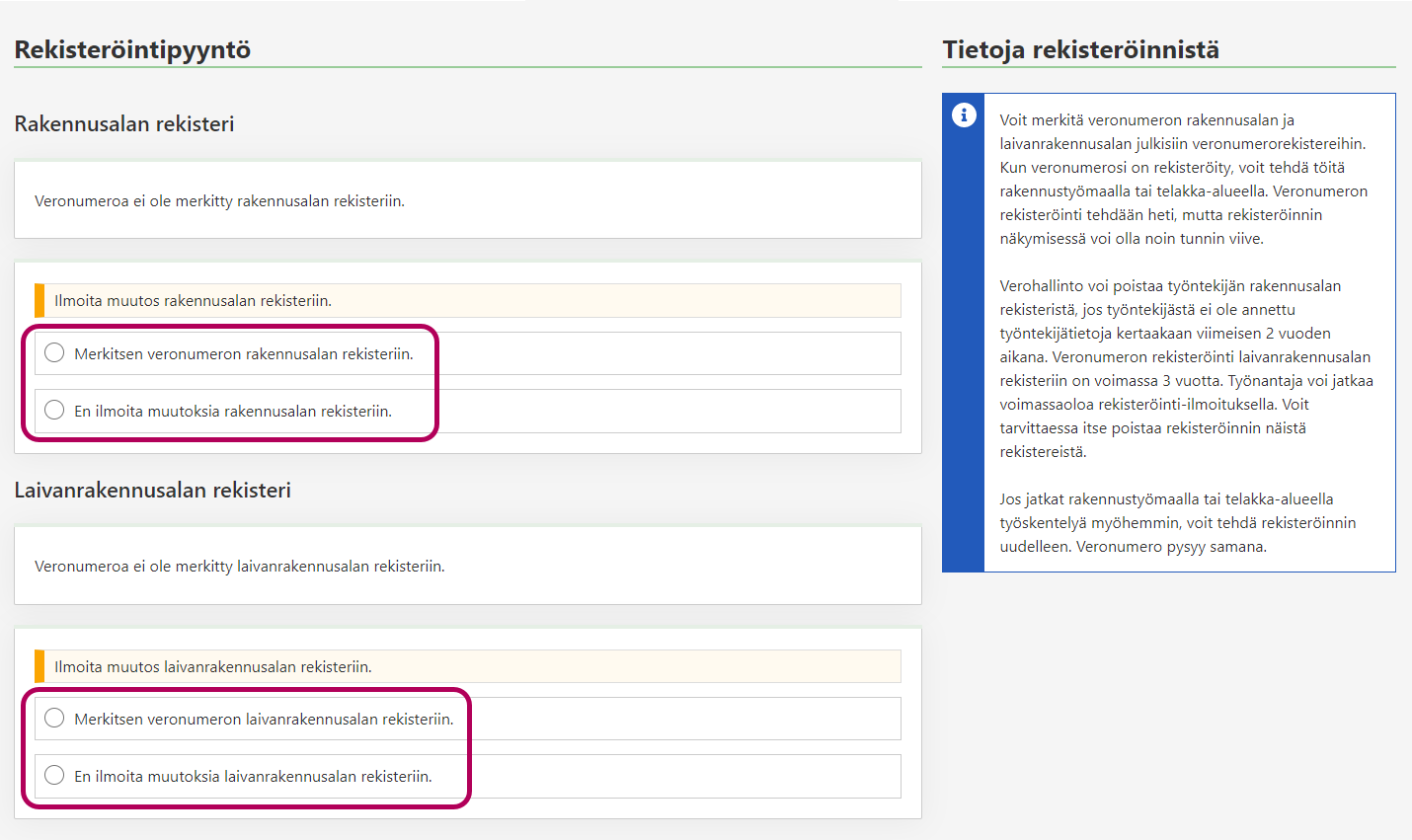Image resolution: width=1412 pixels, height=840 pixels.
Task: Select 'Merkitsen veronumeron laivanrakennusalan rekisteriin' radio button
Action: pyautogui.click(x=54, y=719)
